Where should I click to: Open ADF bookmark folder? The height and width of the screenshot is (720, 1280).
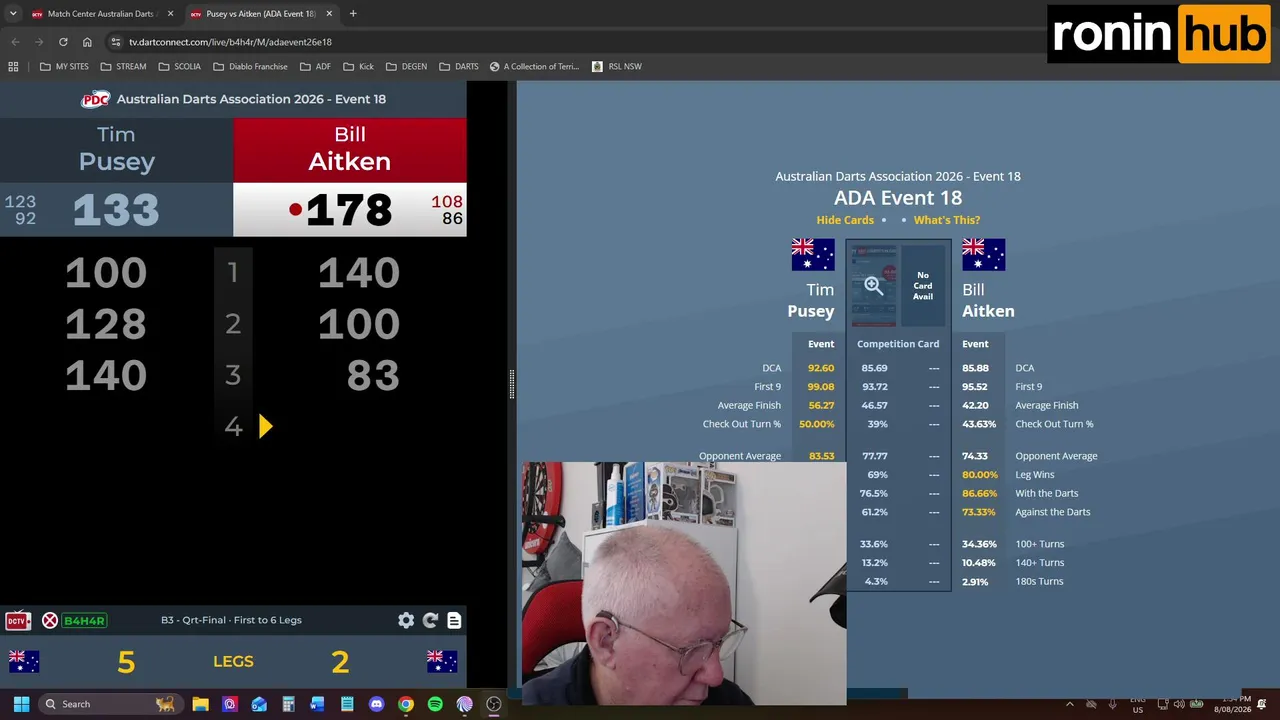314,67
